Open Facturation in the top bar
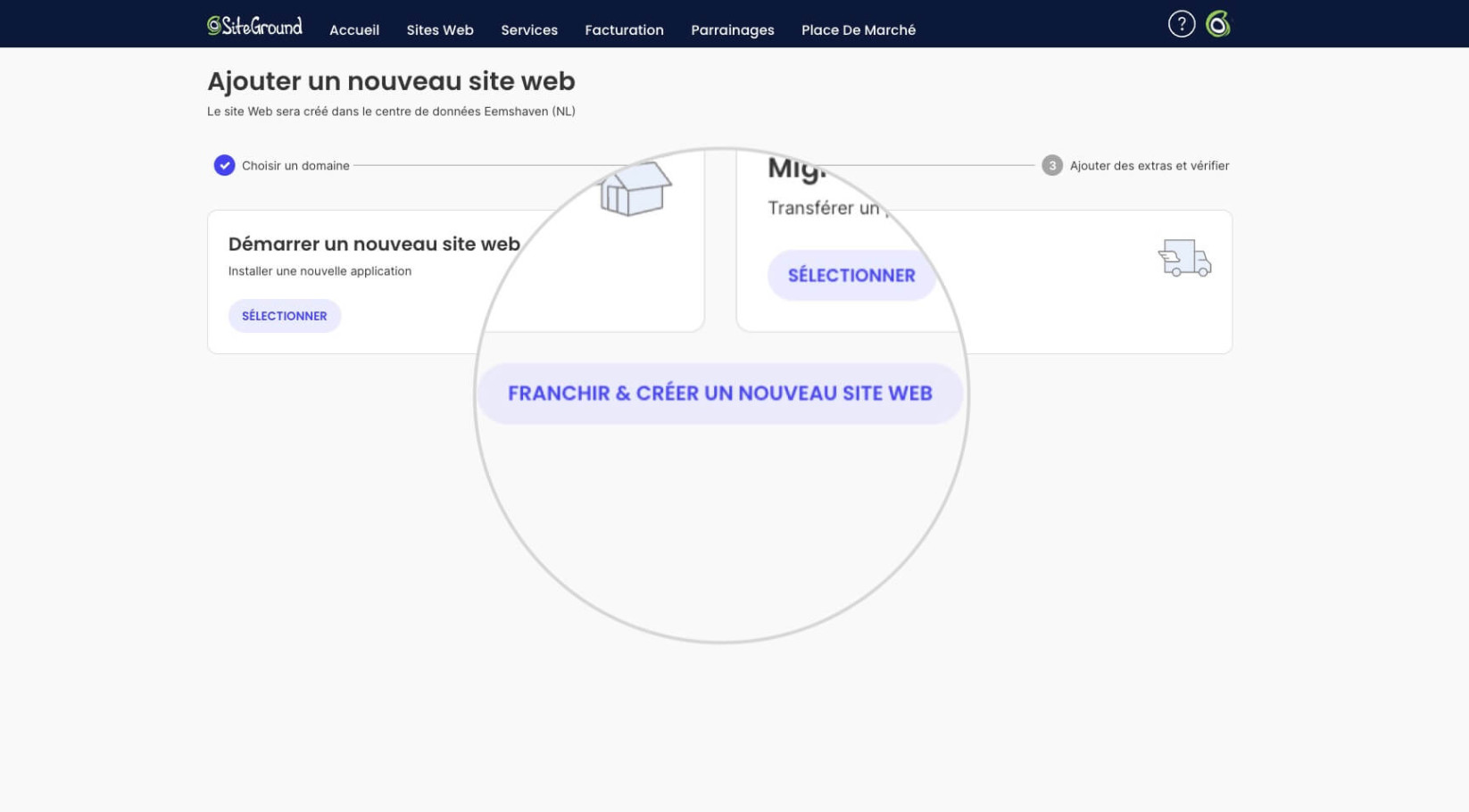Viewport: 1469px width, 812px height. pyautogui.click(x=624, y=29)
